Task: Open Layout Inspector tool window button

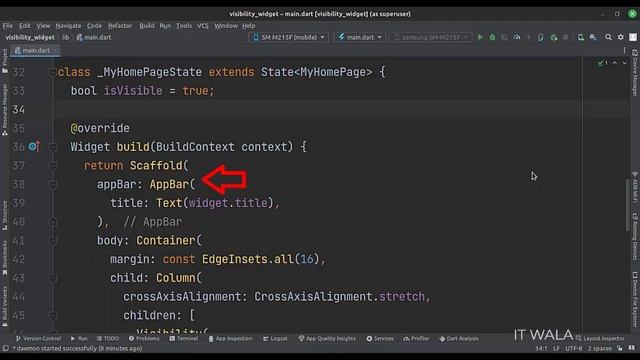Action: (x=600, y=338)
